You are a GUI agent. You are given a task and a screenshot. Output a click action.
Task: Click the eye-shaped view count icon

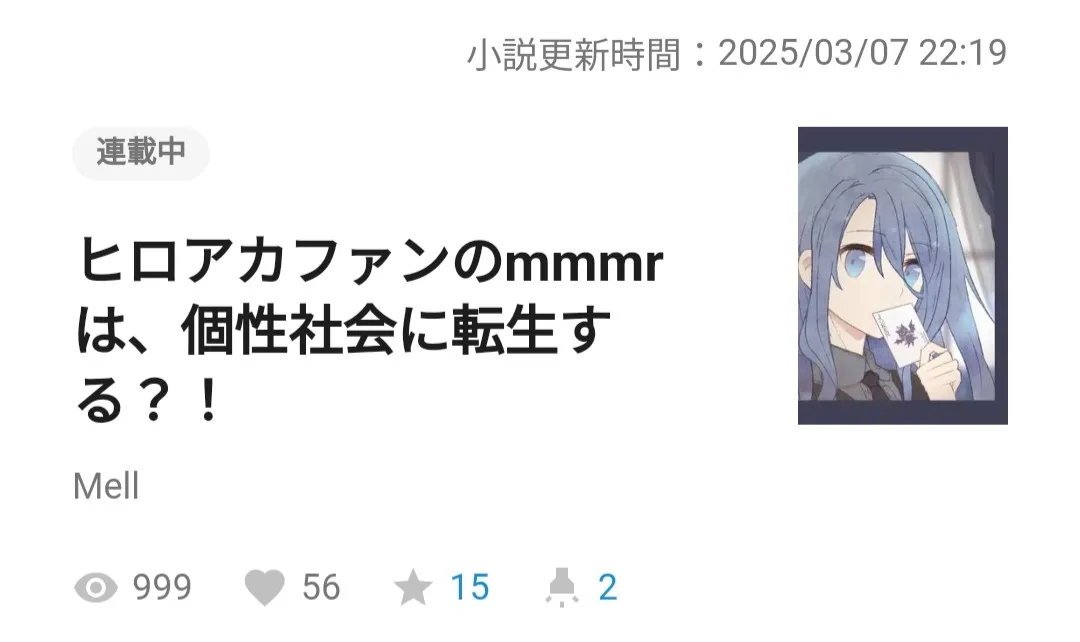click(96, 588)
